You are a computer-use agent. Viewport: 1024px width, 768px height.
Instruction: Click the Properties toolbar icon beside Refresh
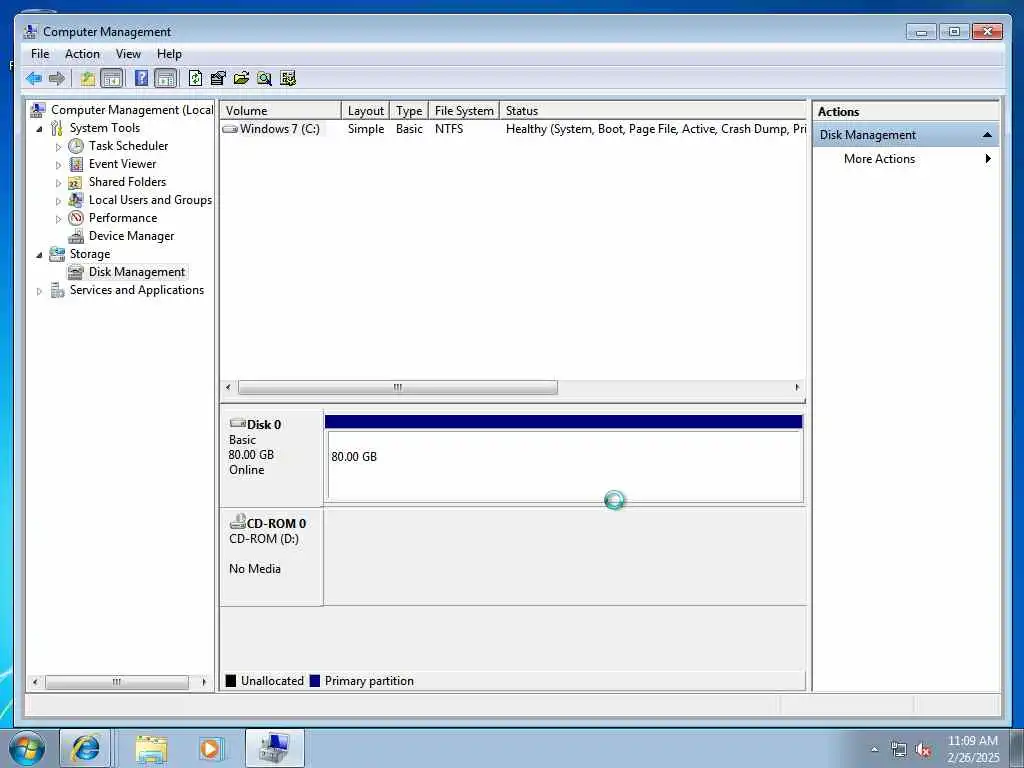pyautogui.click(x=218, y=79)
